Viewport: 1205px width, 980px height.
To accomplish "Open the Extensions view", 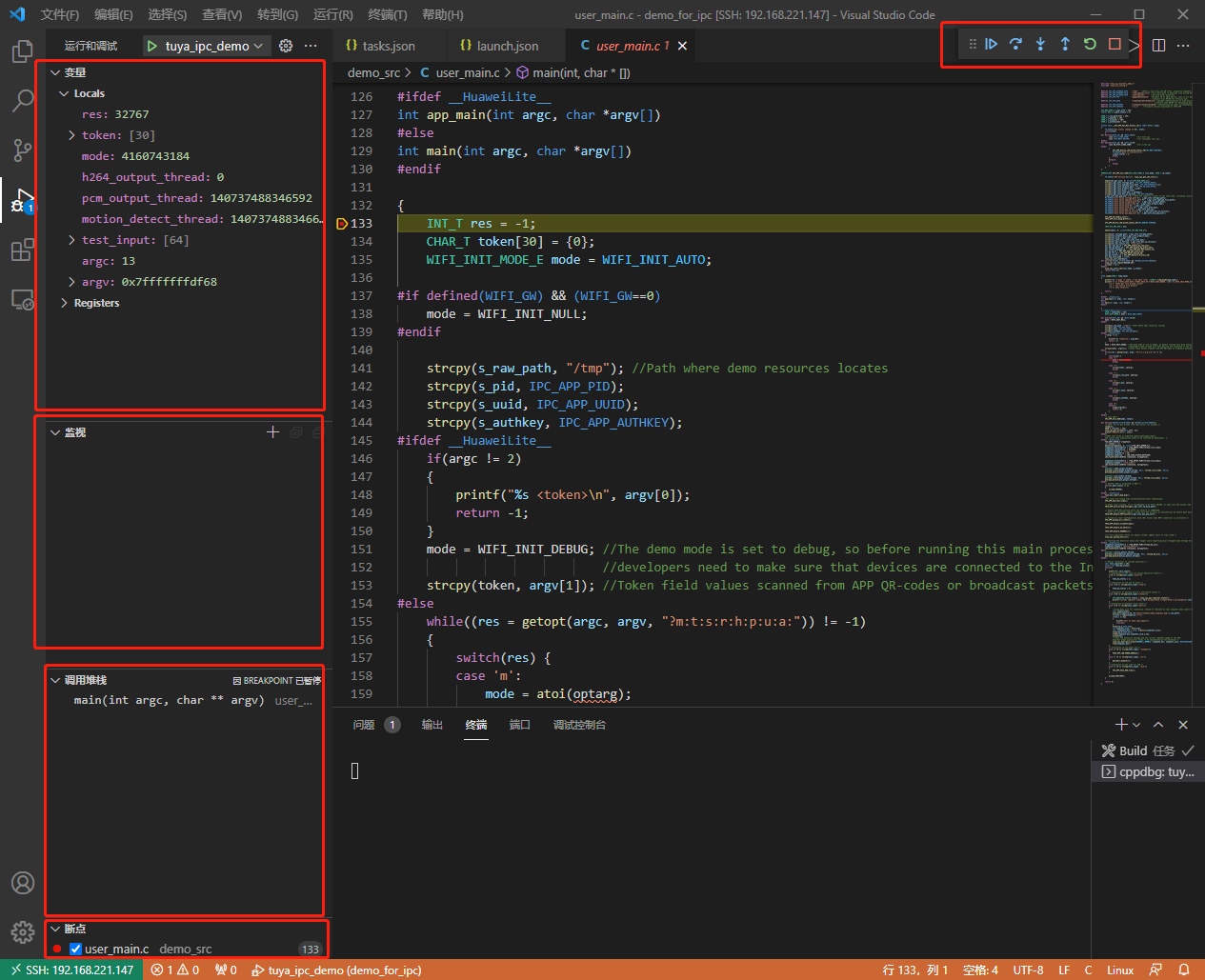I will [22, 250].
